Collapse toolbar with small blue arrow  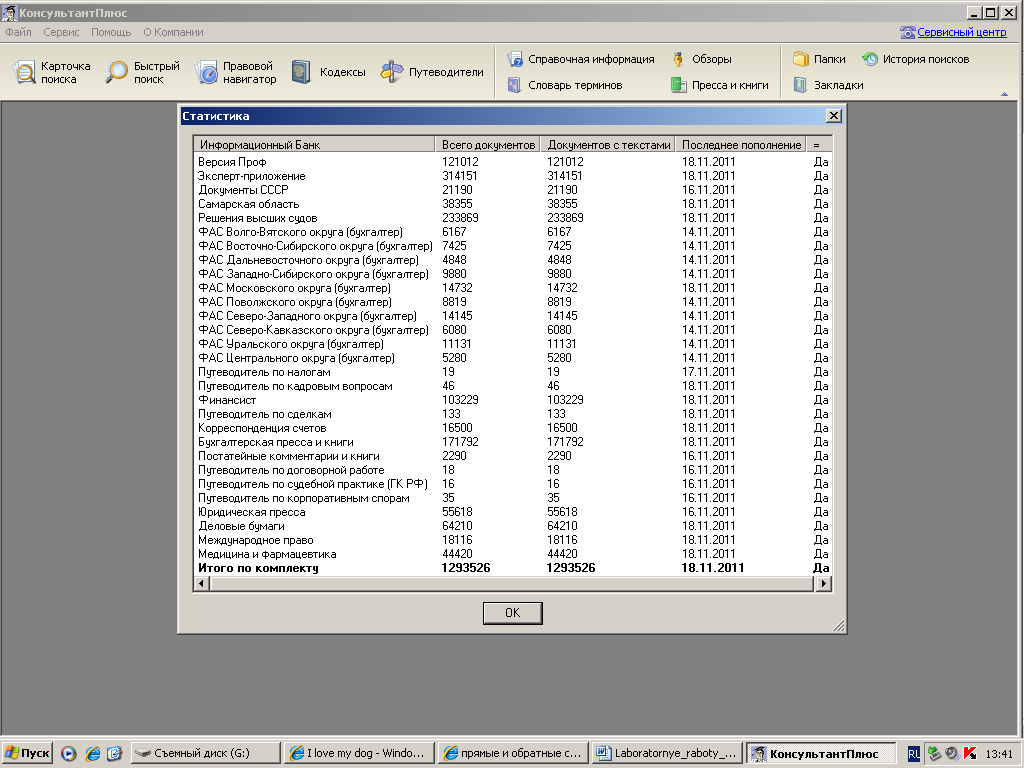[x=1004, y=94]
